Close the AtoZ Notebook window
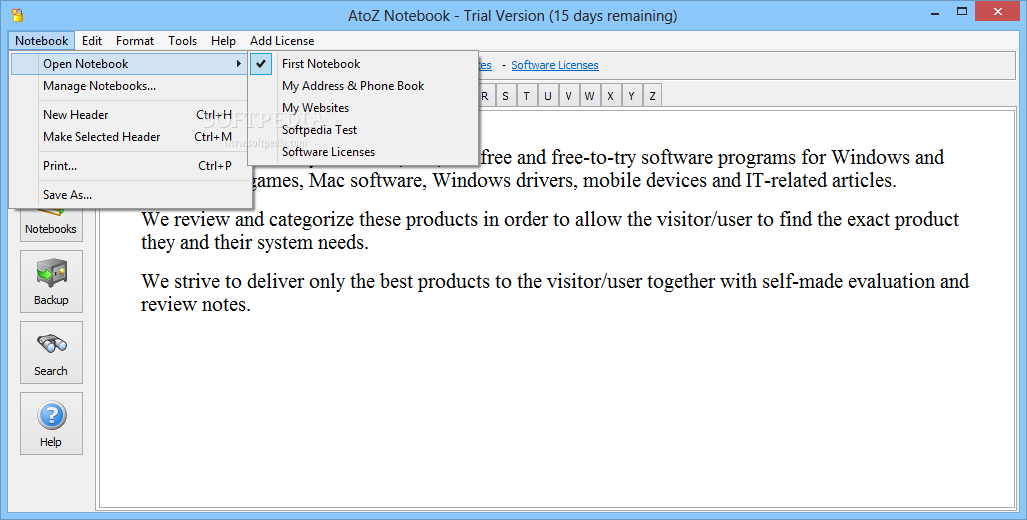Image resolution: width=1027 pixels, height=520 pixels. (998, 11)
